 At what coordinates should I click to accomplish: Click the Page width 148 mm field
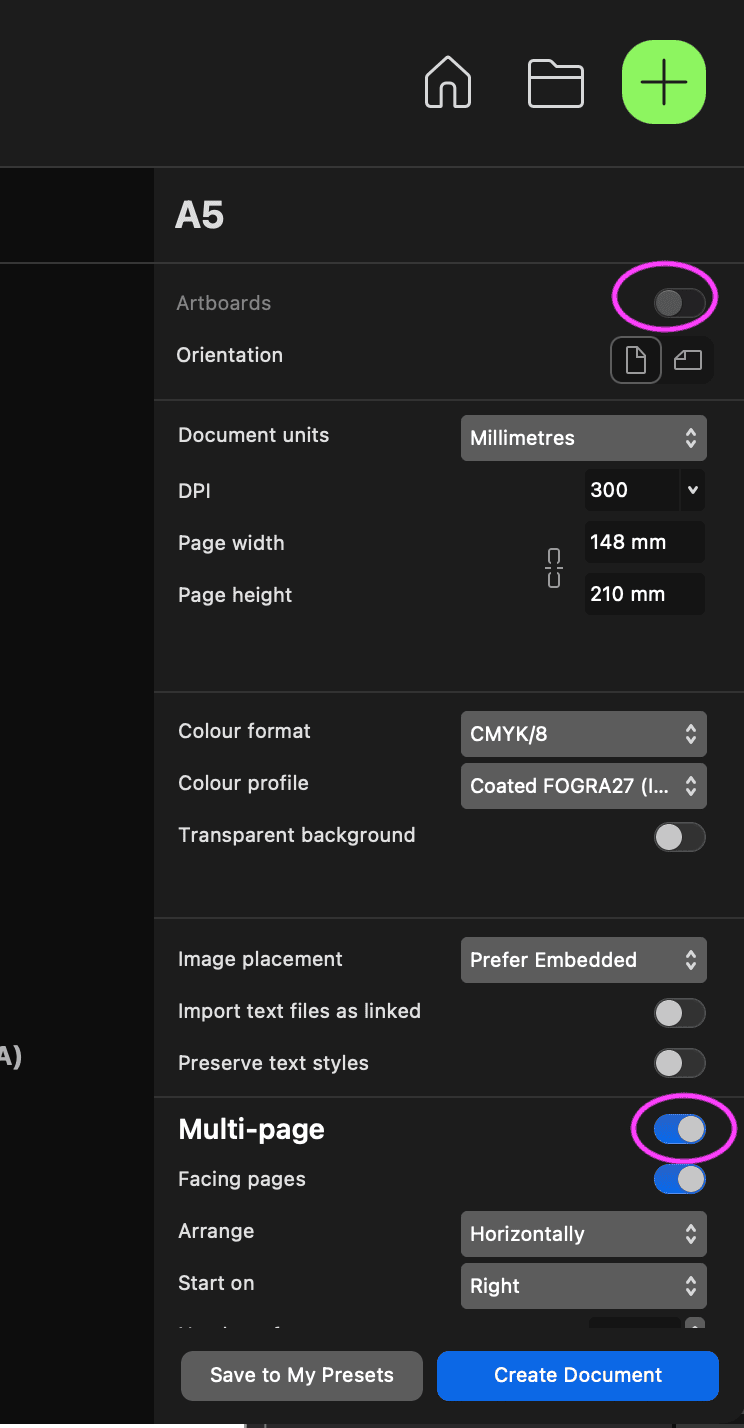[x=645, y=542]
